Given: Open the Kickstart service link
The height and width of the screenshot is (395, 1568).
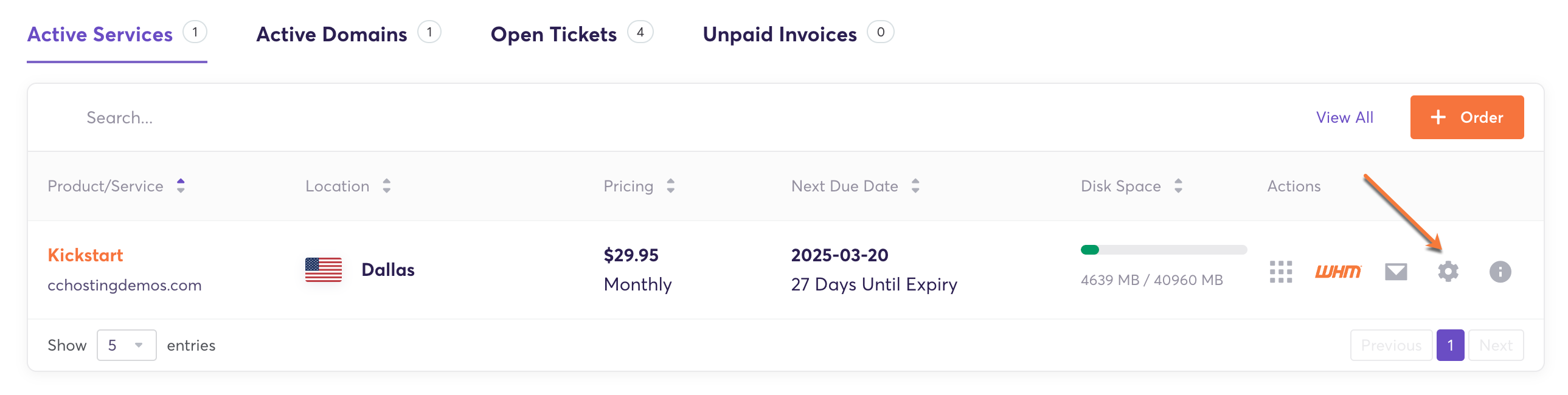Looking at the screenshot, I should pyautogui.click(x=85, y=255).
